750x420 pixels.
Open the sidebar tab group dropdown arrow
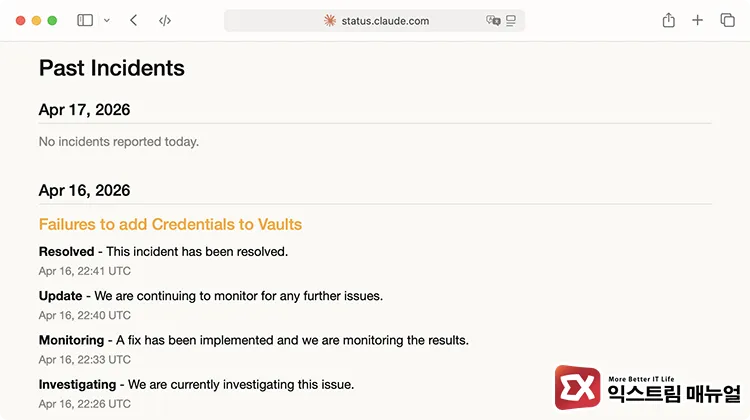pyautogui.click(x=106, y=20)
